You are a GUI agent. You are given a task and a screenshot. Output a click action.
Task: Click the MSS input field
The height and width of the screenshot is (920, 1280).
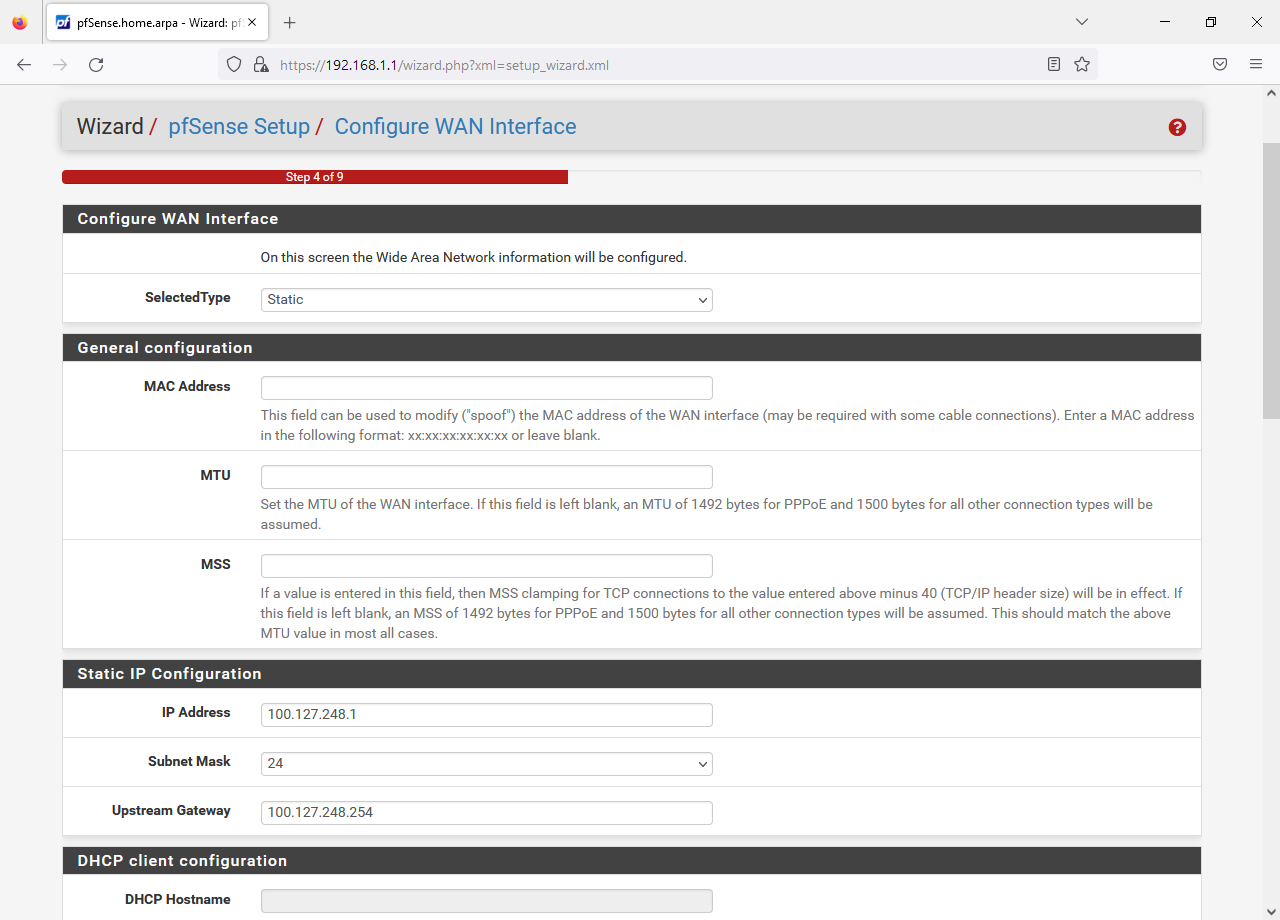pyautogui.click(x=487, y=566)
